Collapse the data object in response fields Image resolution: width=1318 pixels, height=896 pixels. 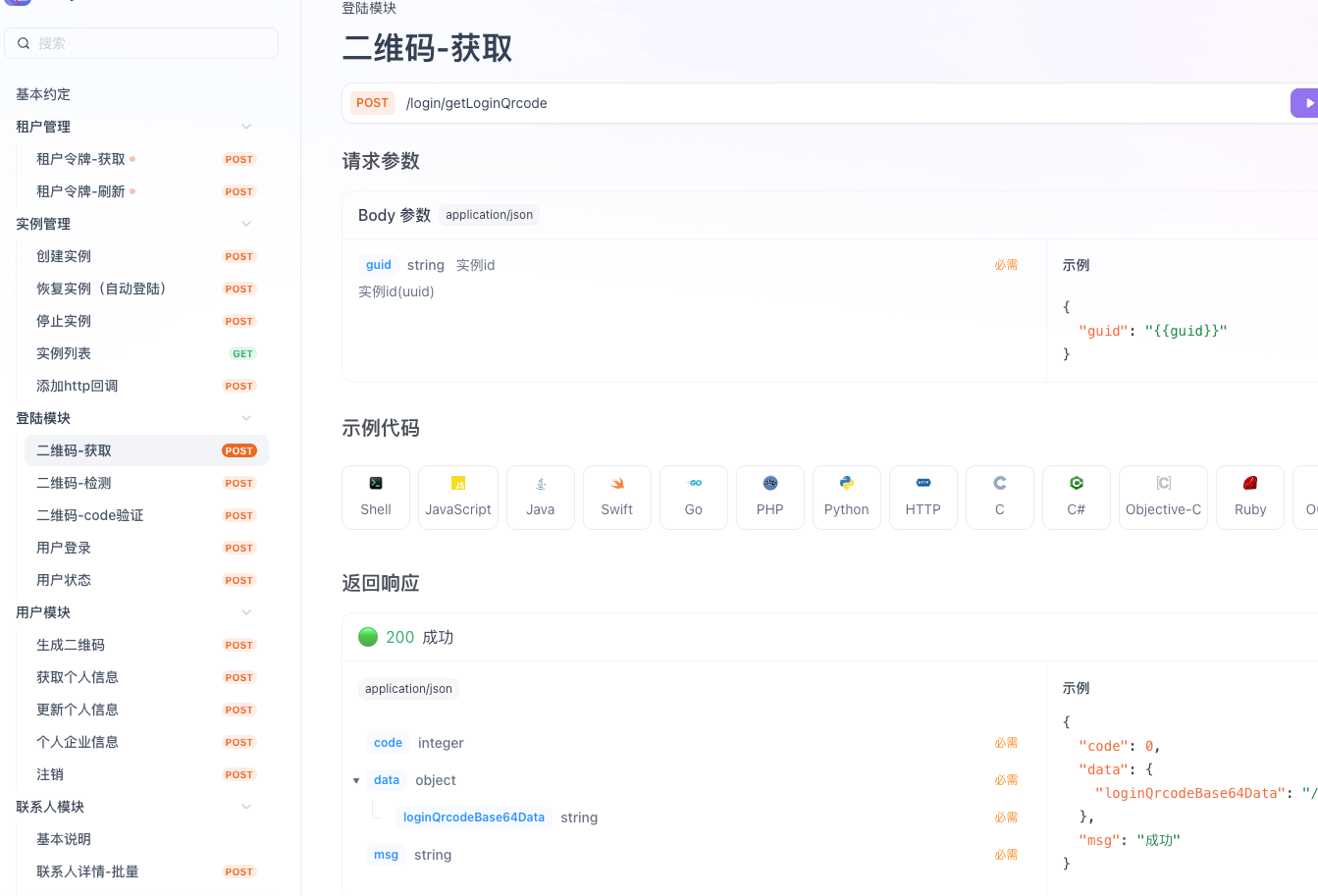click(x=356, y=780)
